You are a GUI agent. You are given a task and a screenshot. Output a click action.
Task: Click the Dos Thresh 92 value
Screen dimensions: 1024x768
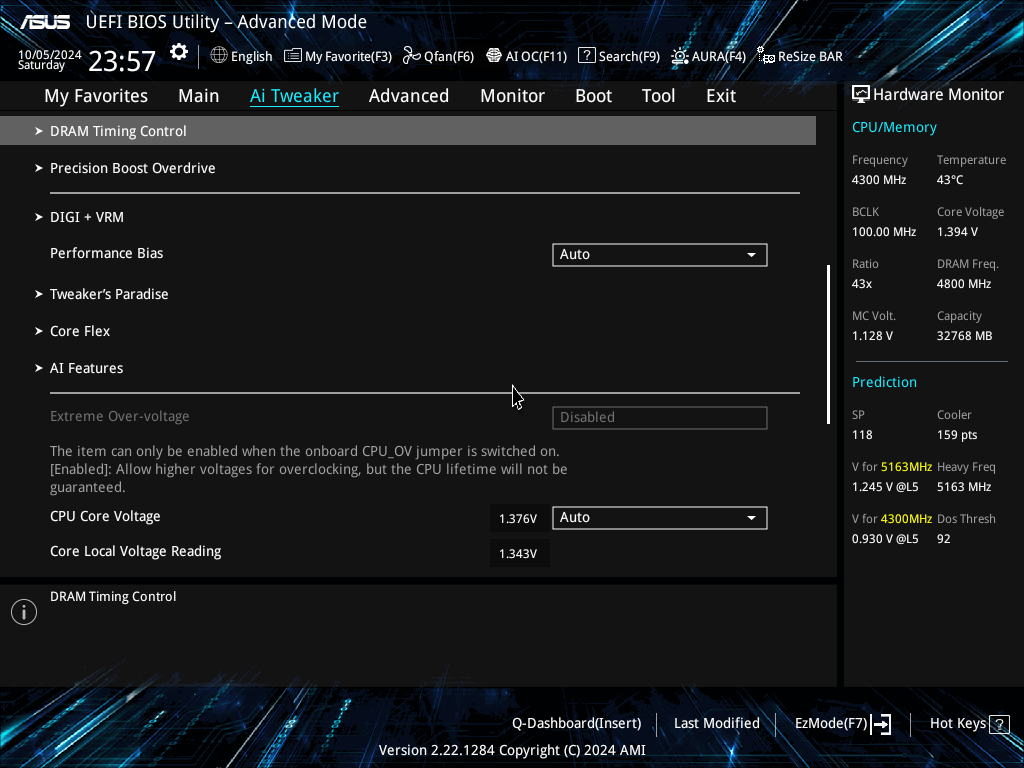pos(944,539)
